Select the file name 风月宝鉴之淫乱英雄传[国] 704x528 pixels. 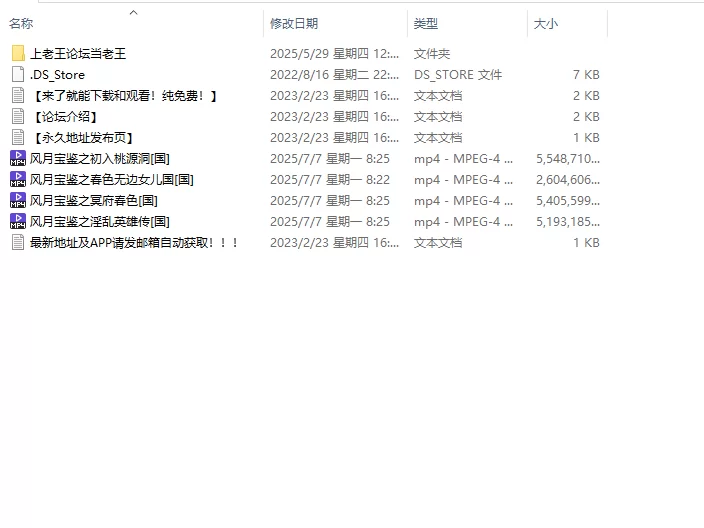(100, 222)
